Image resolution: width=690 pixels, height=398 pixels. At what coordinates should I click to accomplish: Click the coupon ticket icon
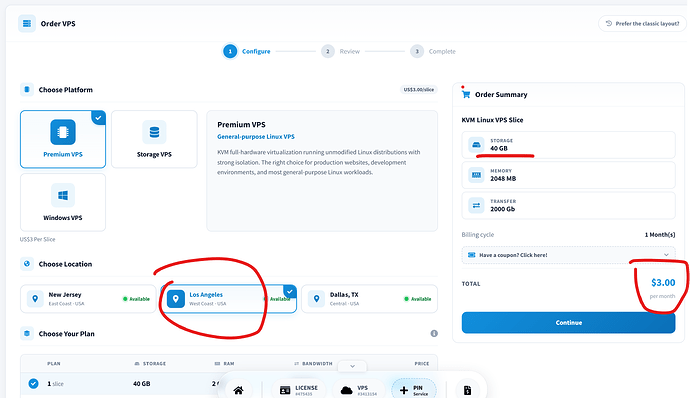471,255
